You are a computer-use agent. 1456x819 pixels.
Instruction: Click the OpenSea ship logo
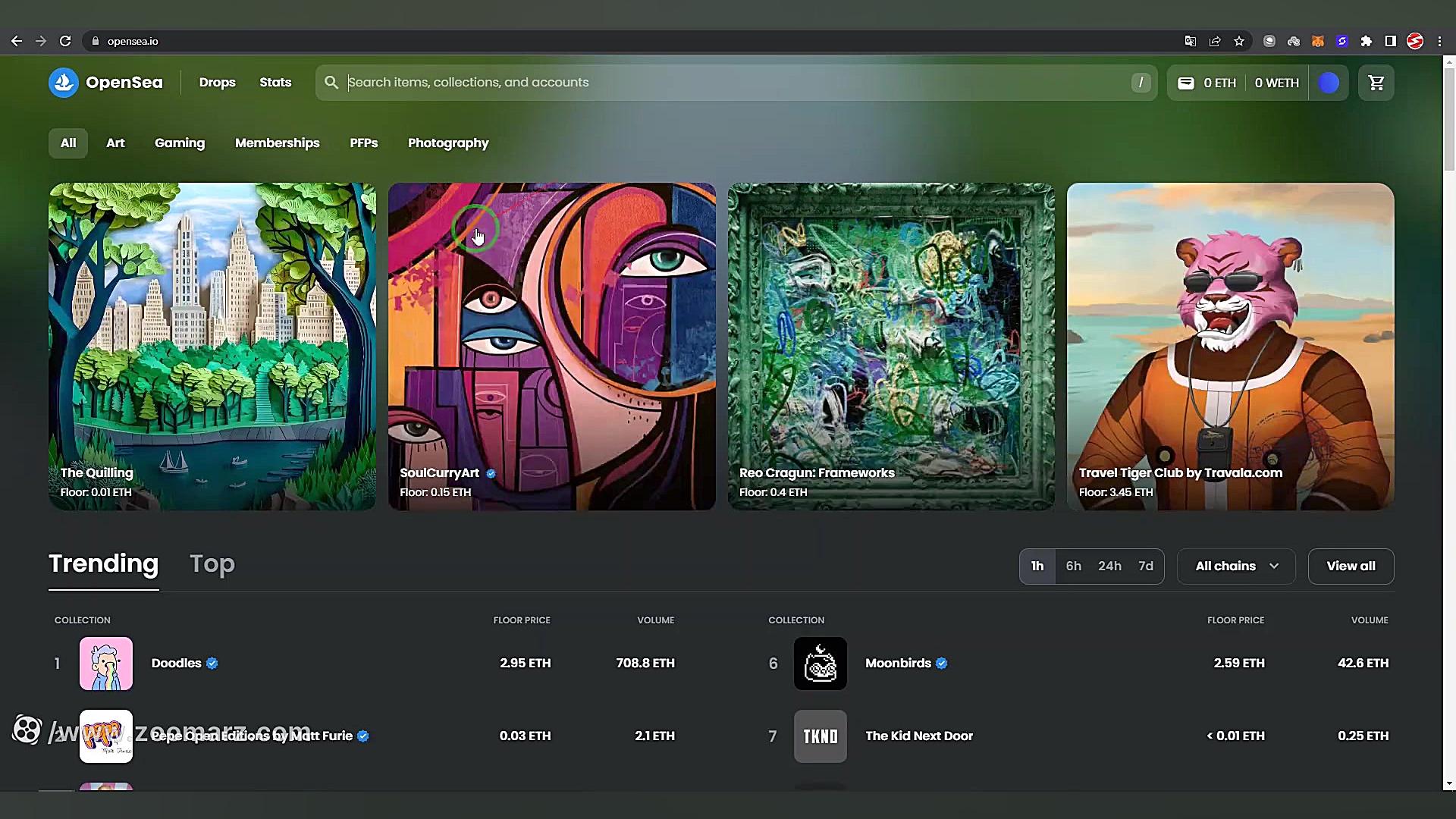point(64,83)
